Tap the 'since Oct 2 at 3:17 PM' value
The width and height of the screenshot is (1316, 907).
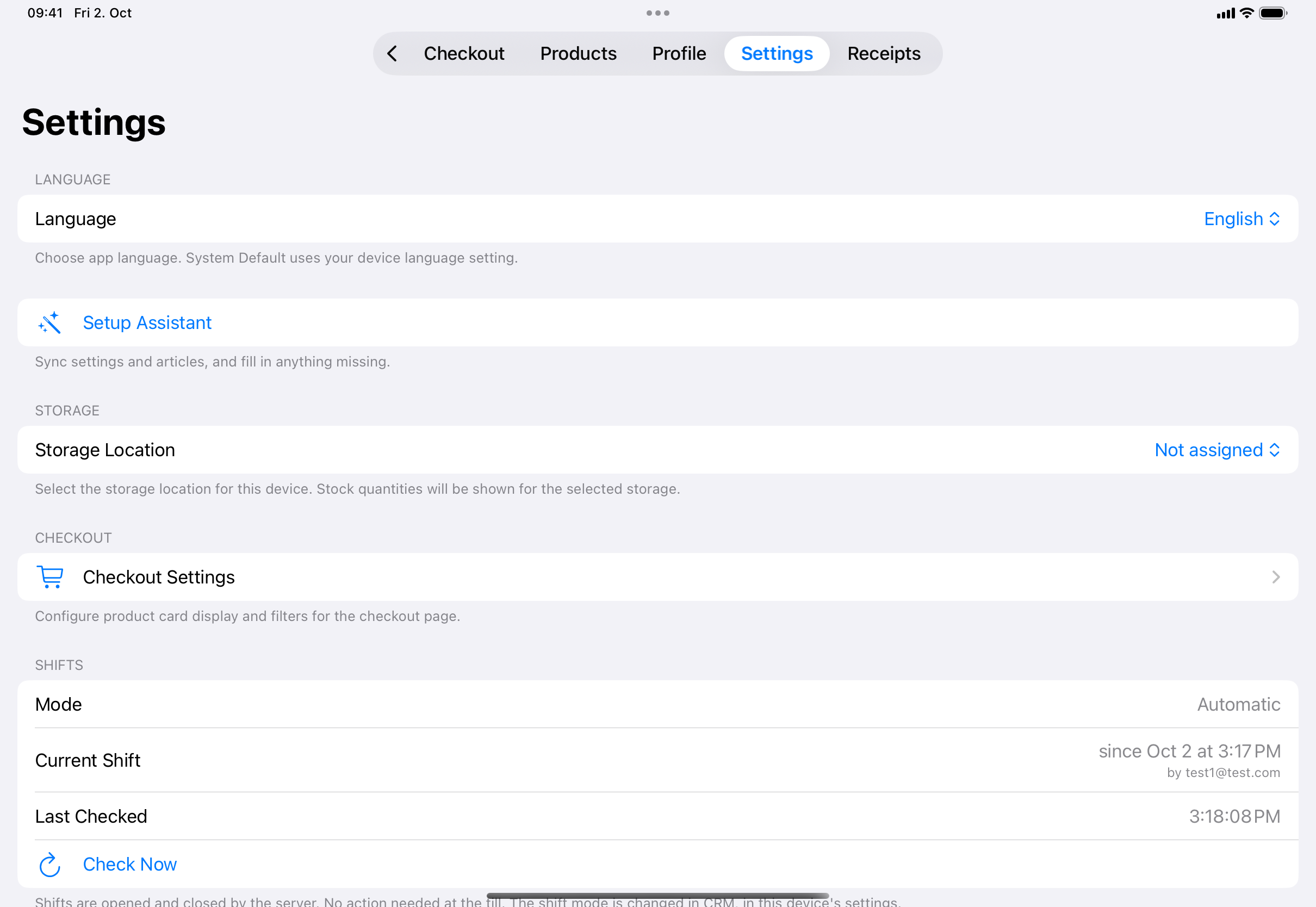click(1189, 751)
